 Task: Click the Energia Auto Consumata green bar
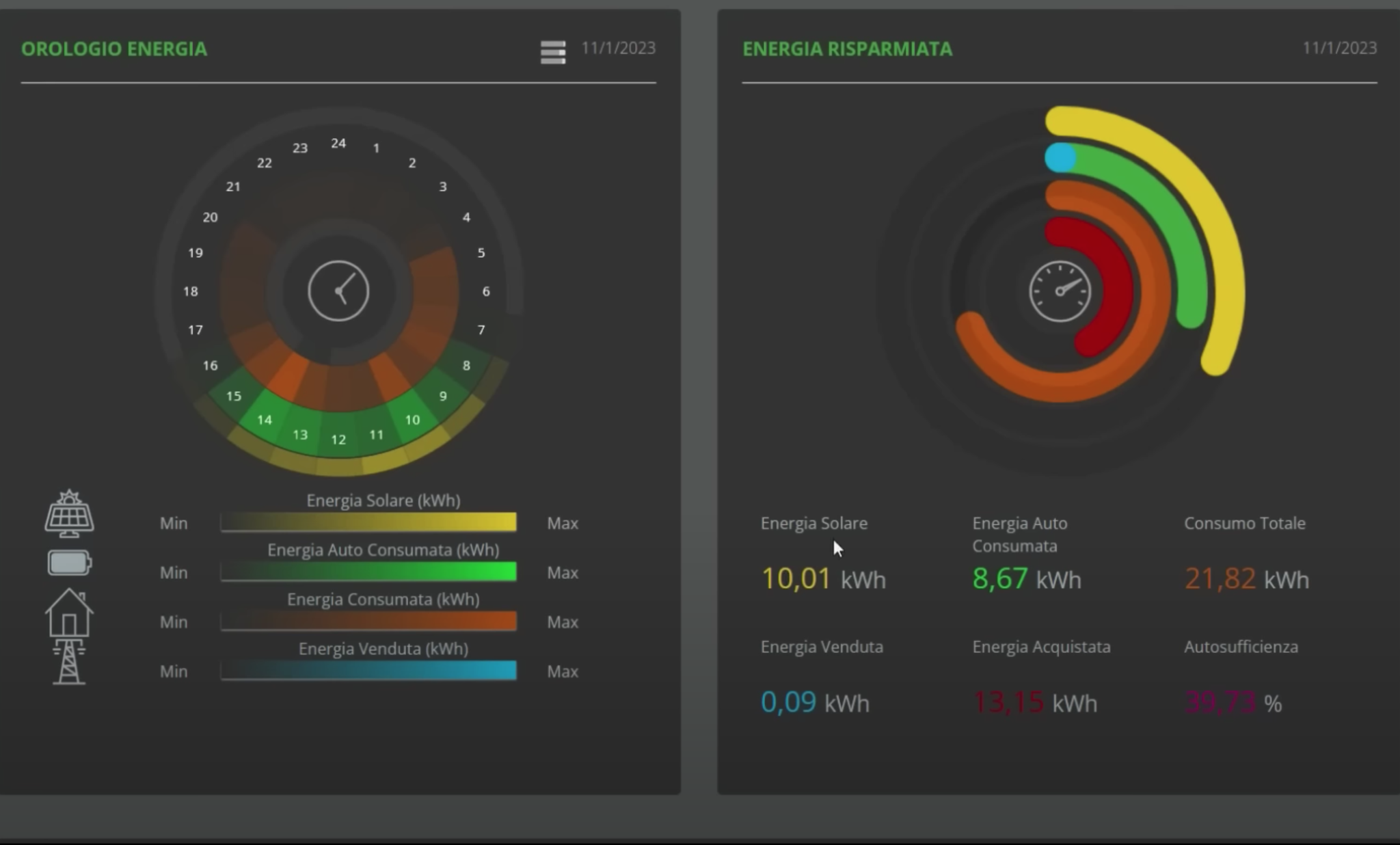[x=368, y=572]
